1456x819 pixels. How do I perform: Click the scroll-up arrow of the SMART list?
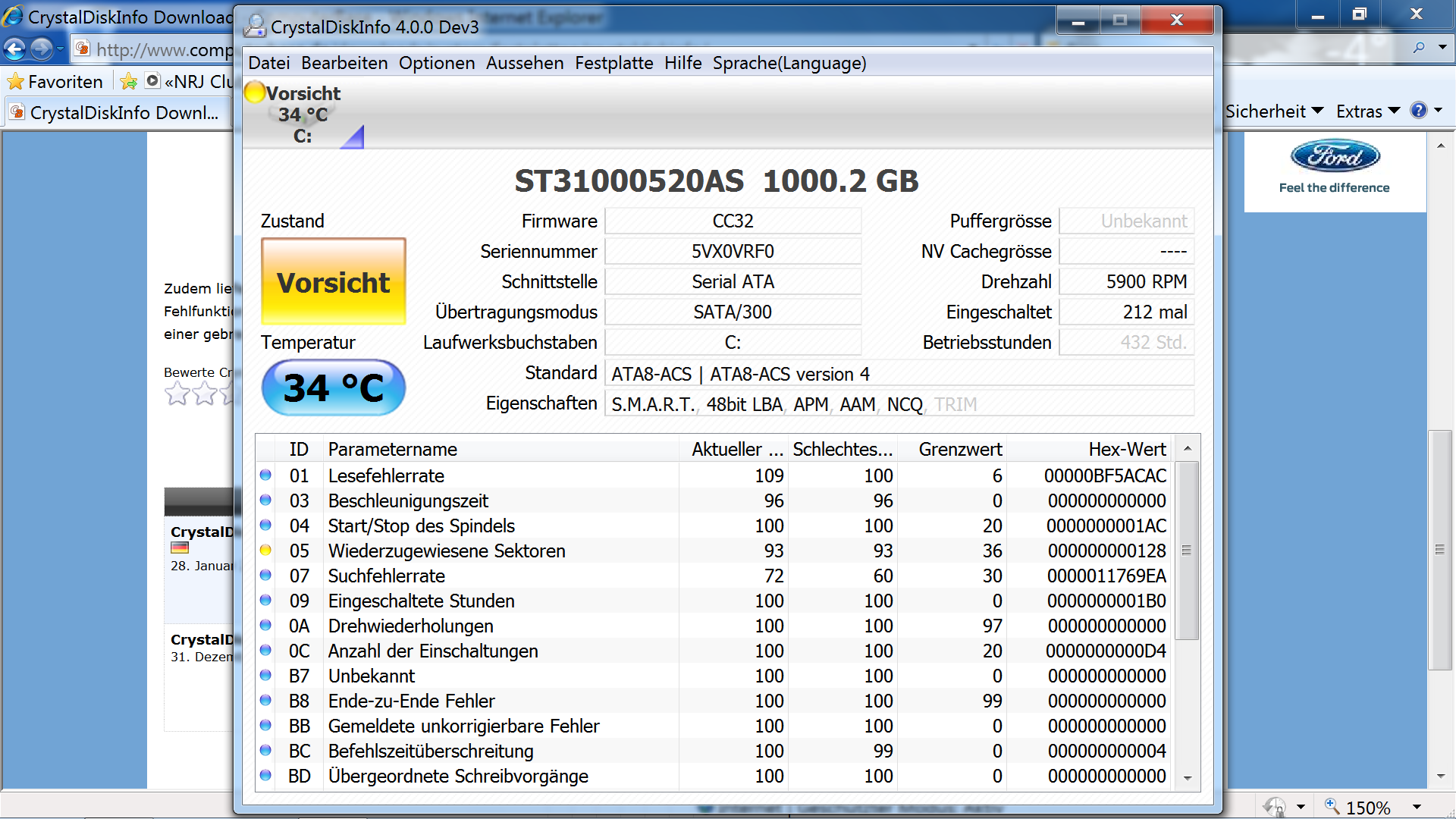coord(1188,449)
